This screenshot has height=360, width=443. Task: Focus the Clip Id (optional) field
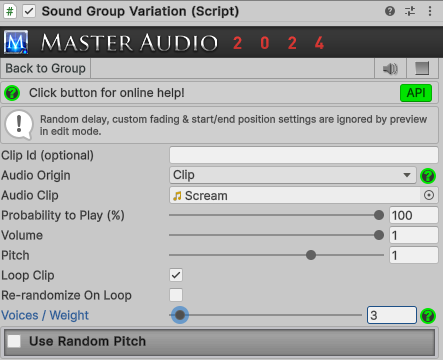pyautogui.click(x=304, y=155)
